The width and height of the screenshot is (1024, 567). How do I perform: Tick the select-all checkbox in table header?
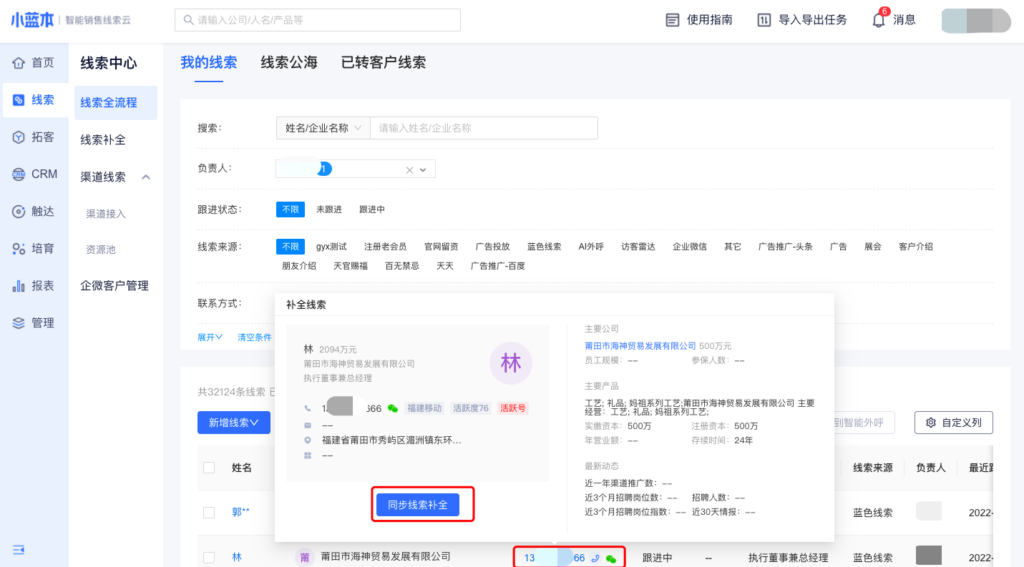pyautogui.click(x=209, y=468)
